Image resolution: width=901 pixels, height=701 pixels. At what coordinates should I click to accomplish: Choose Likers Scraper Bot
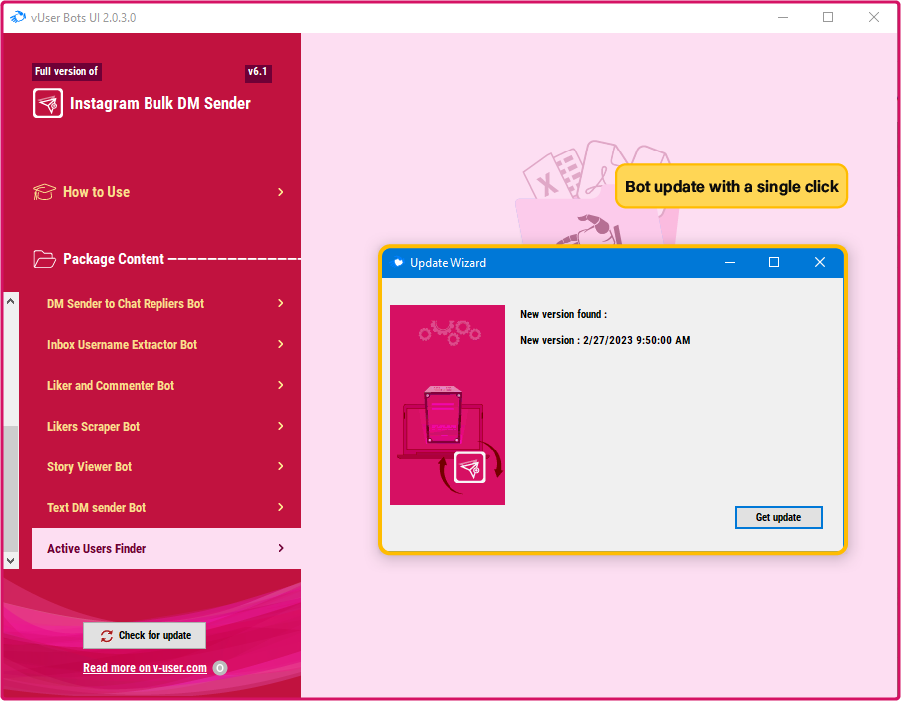tap(166, 426)
